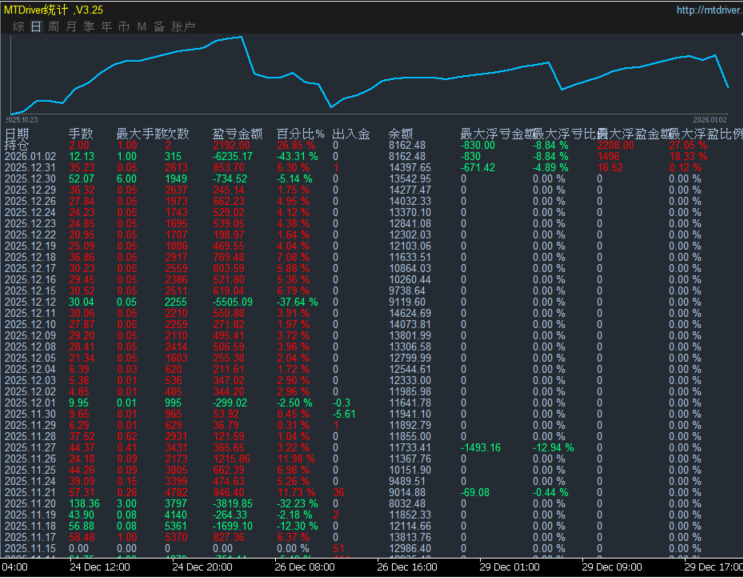Image resolution: width=743 pixels, height=578 pixels.
Task: Click the 出入金 column header
Action: [x=351, y=134]
